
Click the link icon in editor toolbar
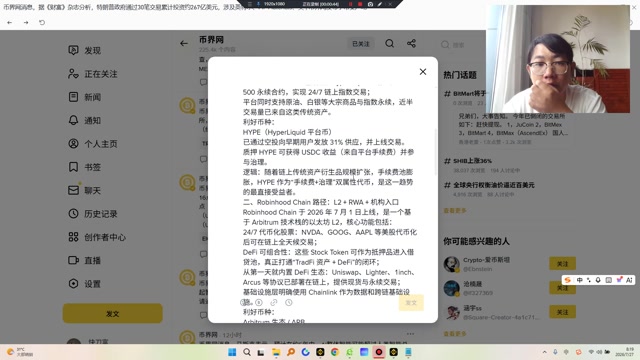274,302
